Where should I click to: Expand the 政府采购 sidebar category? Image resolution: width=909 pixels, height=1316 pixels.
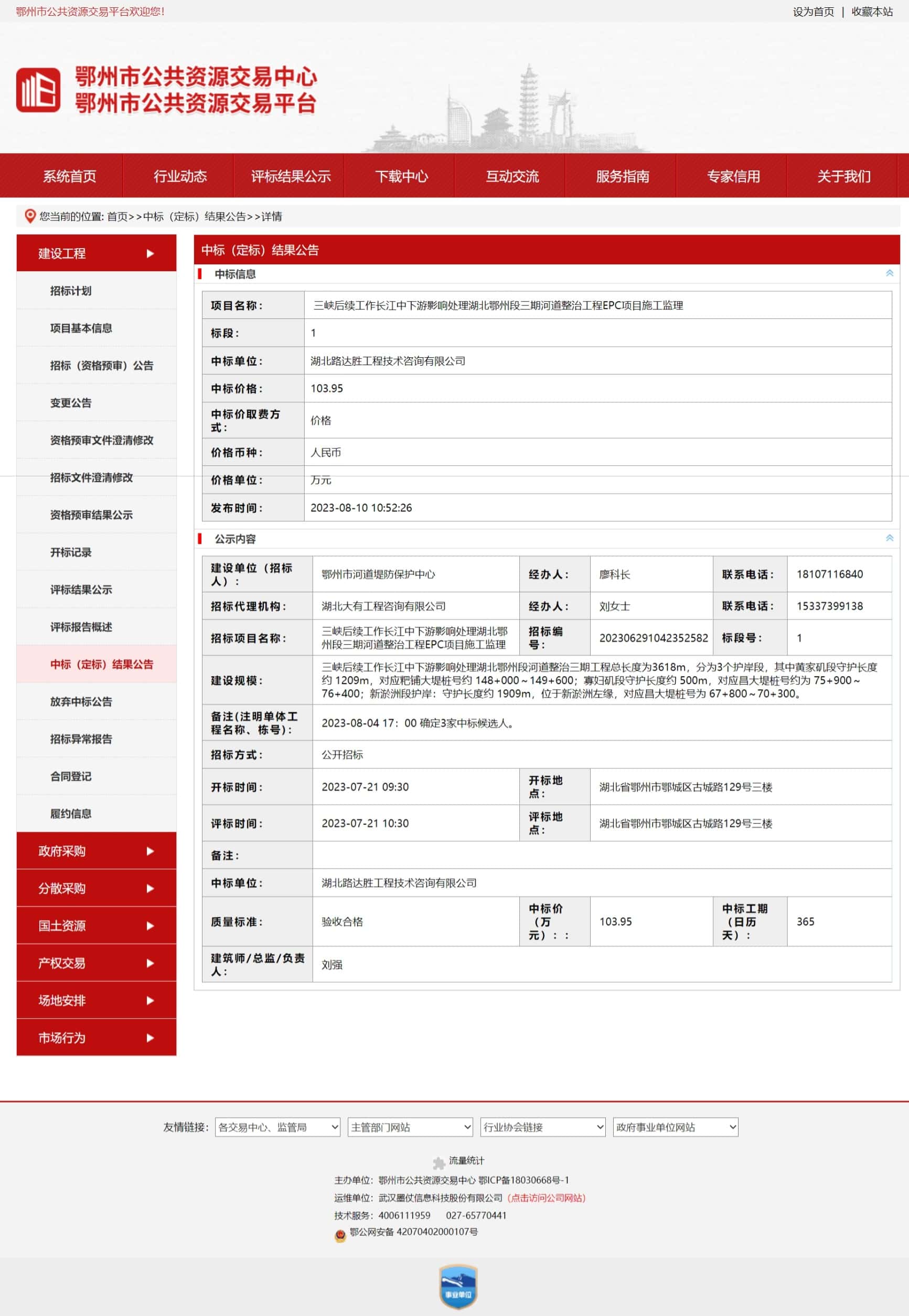[97, 851]
